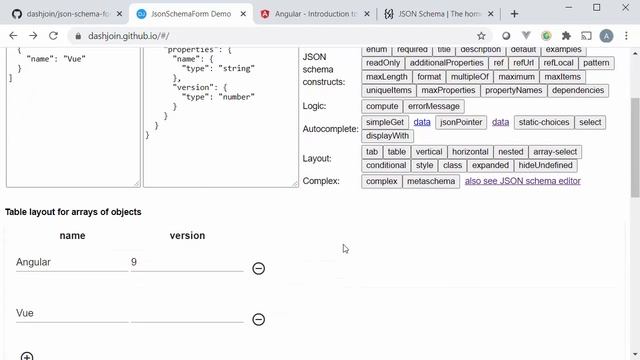Open the data link after jsonPointer
This screenshot has width=640, height=360.
(500, 122)
